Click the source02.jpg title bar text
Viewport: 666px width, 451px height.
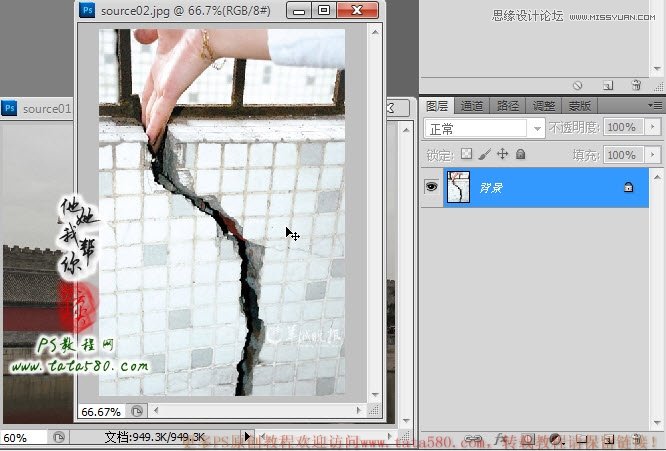click(186, 11)
